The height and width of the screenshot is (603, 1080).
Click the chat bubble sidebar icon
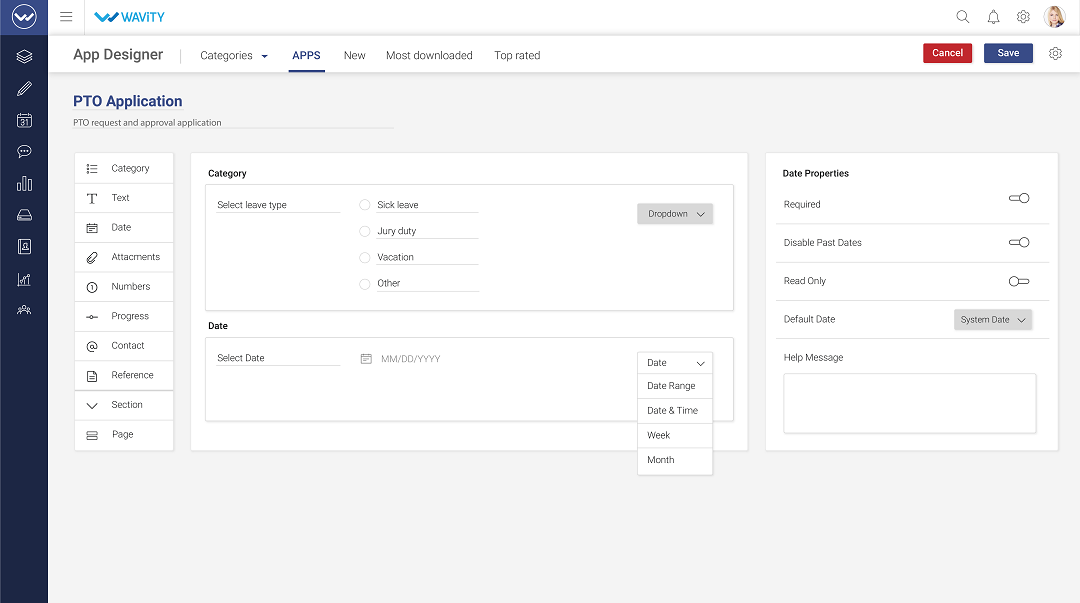(24, 152)
